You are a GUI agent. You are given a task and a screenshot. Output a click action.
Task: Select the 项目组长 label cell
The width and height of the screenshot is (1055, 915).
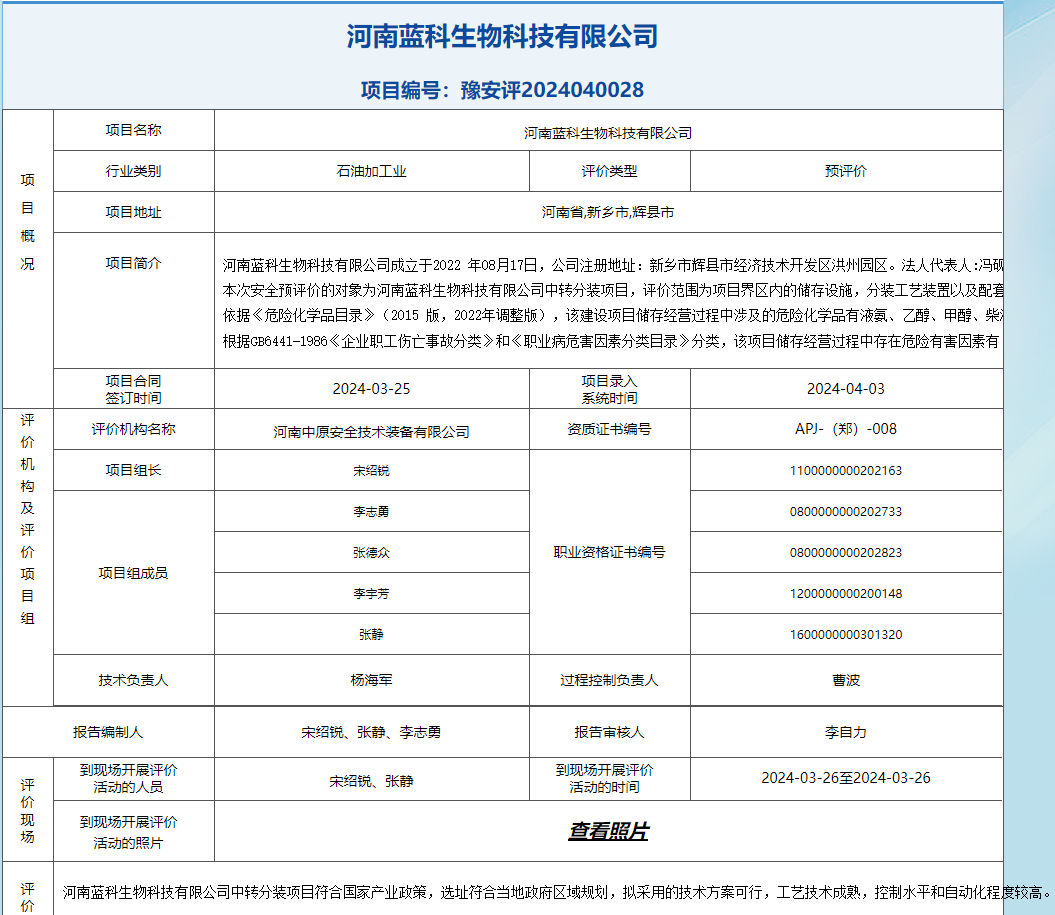tap(133, 470)
